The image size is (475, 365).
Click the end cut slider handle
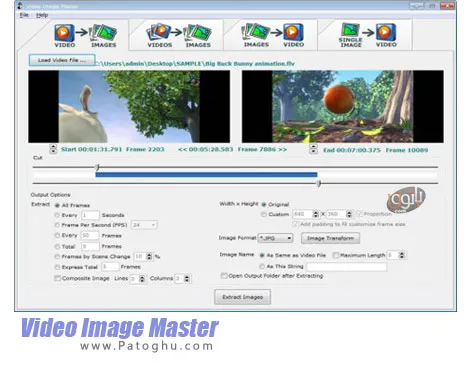tap(319, 183)
